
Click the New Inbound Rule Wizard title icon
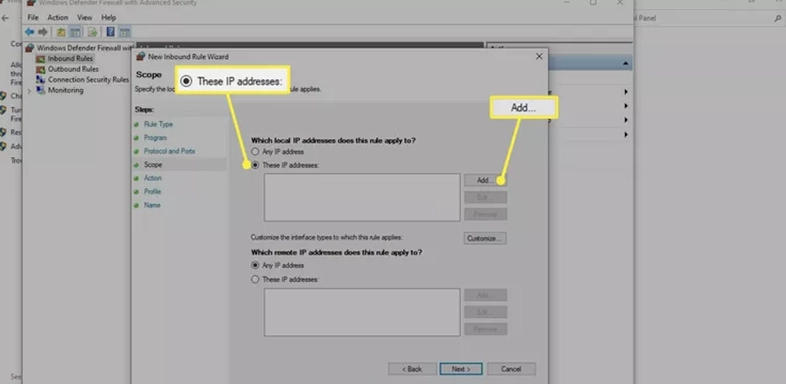pos(141,57)
